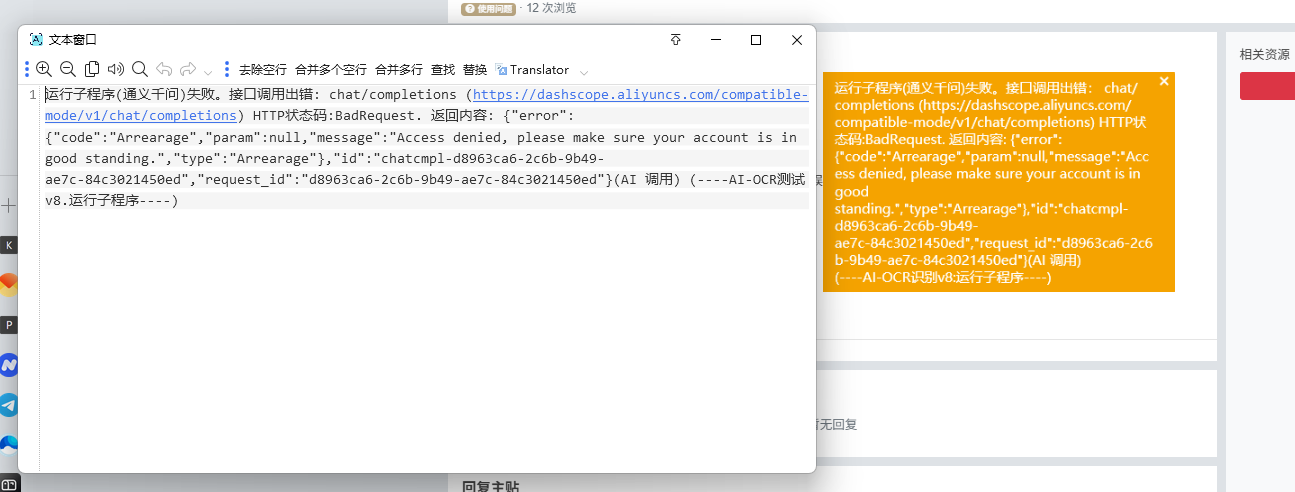Image resolution: width=1295 pixels, height=492 pixels.
Task: Click 合并多个空行 toolbar command
Action: click(x=331, y=70)
